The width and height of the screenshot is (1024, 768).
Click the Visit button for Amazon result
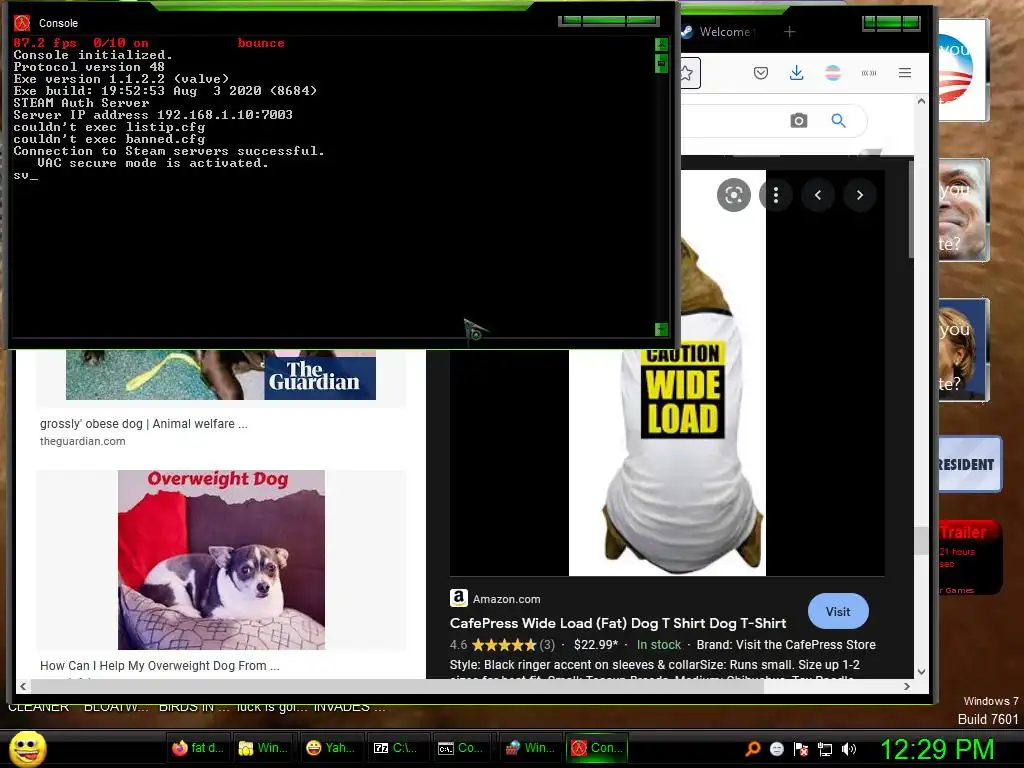(838, 611)
